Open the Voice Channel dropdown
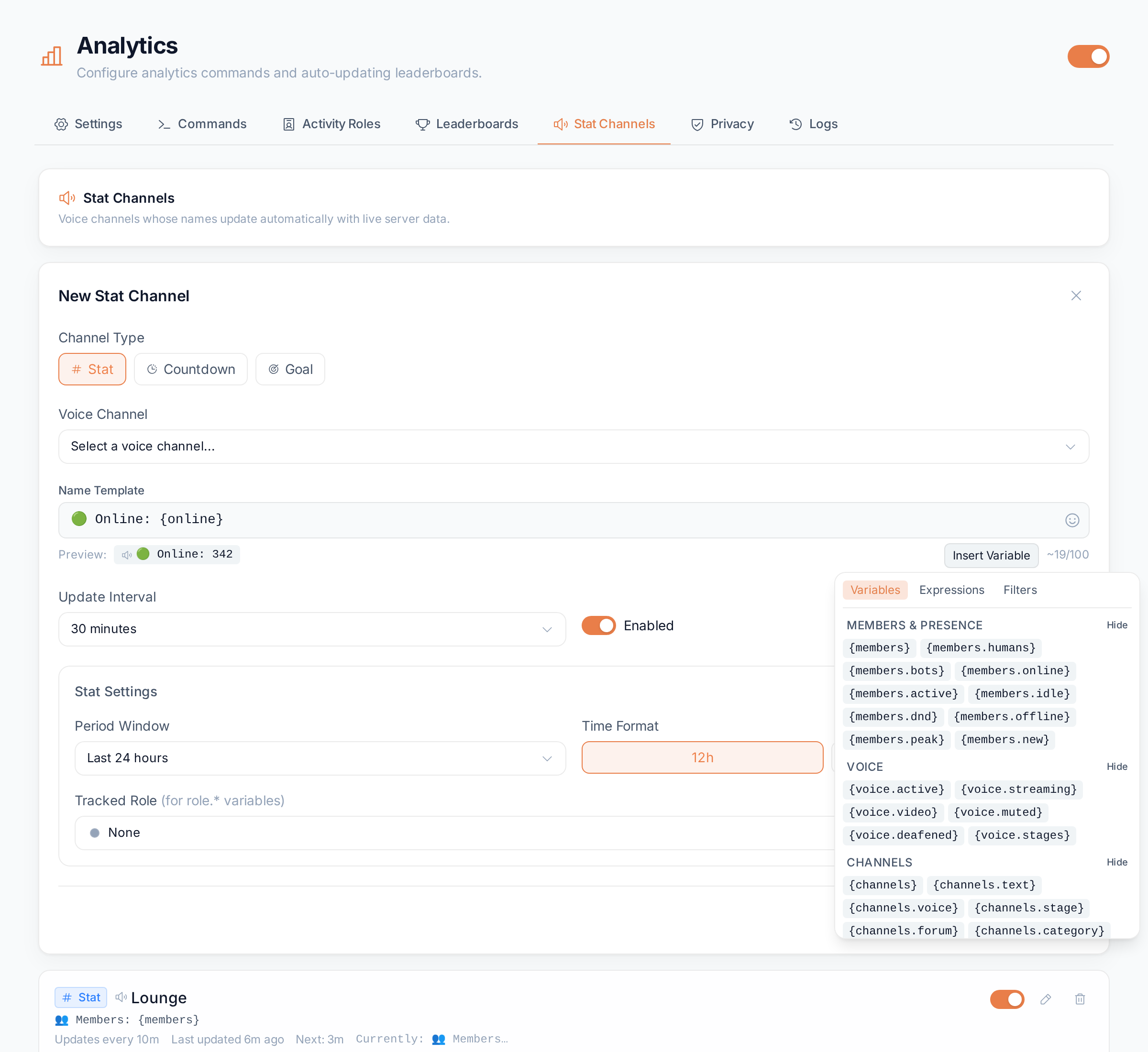The image size is (1148, 1052). (574, 446)
